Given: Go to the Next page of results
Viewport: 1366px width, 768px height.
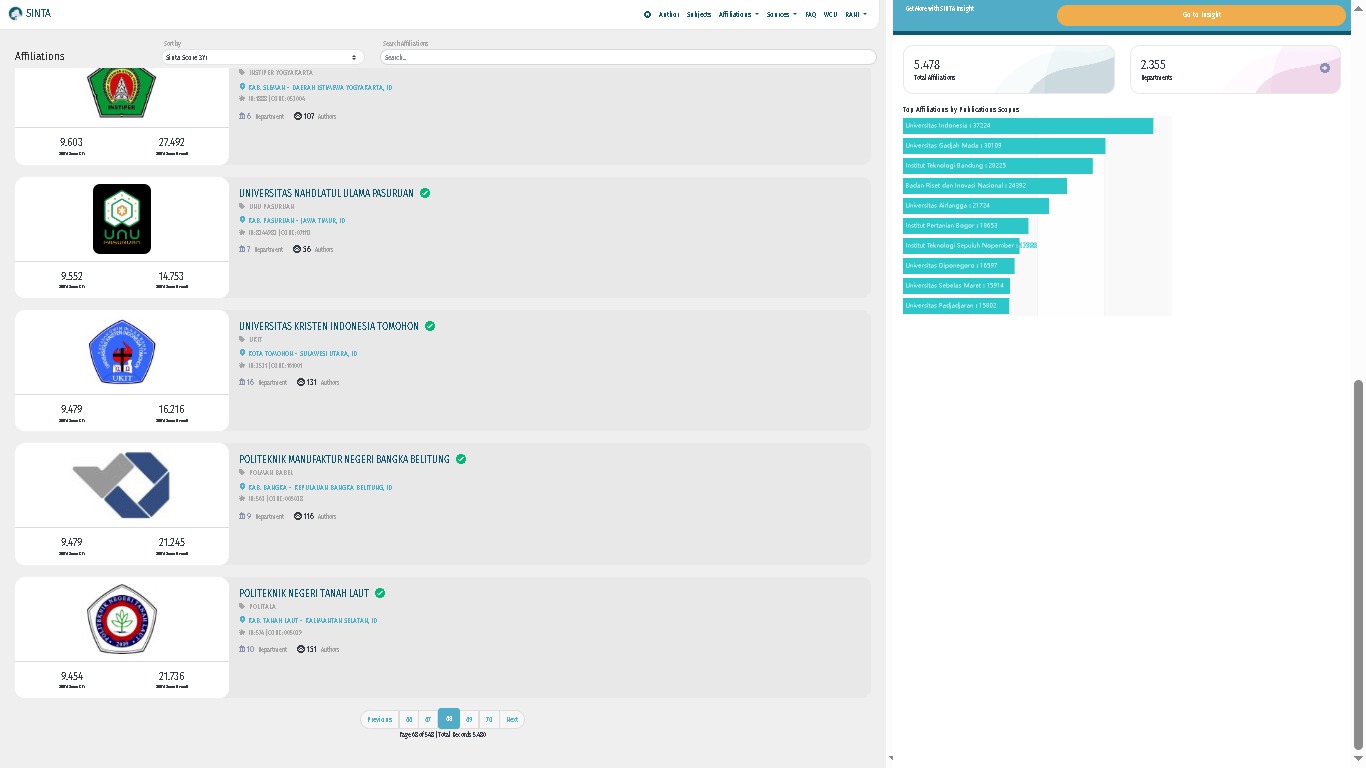Looking at the screenshot, I should [x=512, y=719].
